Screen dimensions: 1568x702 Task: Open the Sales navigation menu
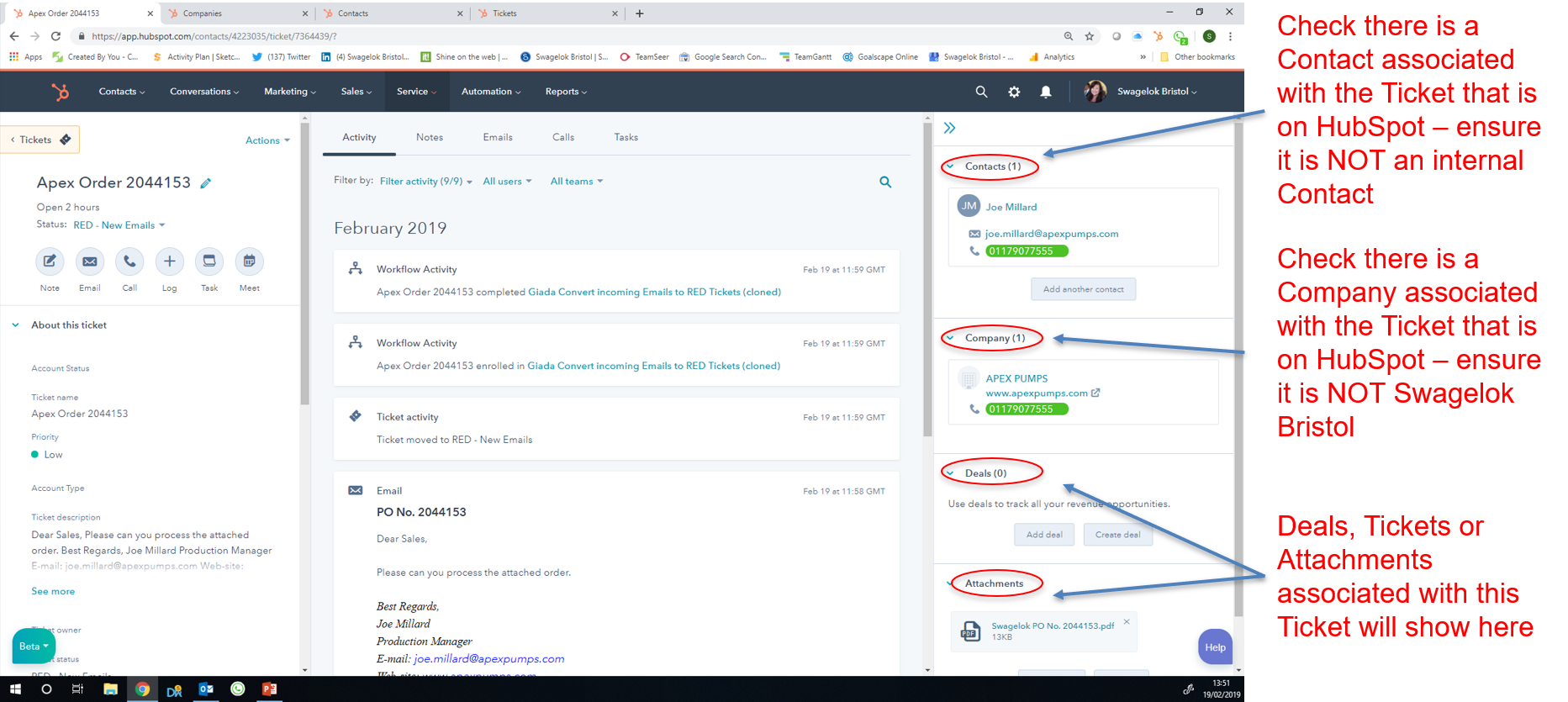point(356,92)
